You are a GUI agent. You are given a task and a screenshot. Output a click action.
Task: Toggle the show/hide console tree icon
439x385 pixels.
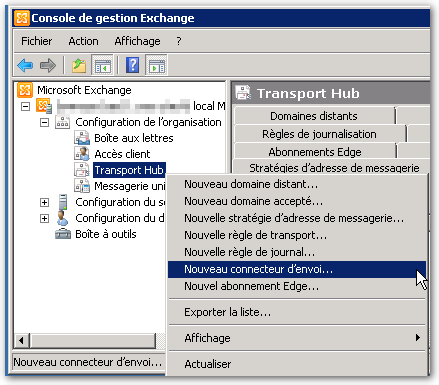pyautogui.click(x=102, y=65)
